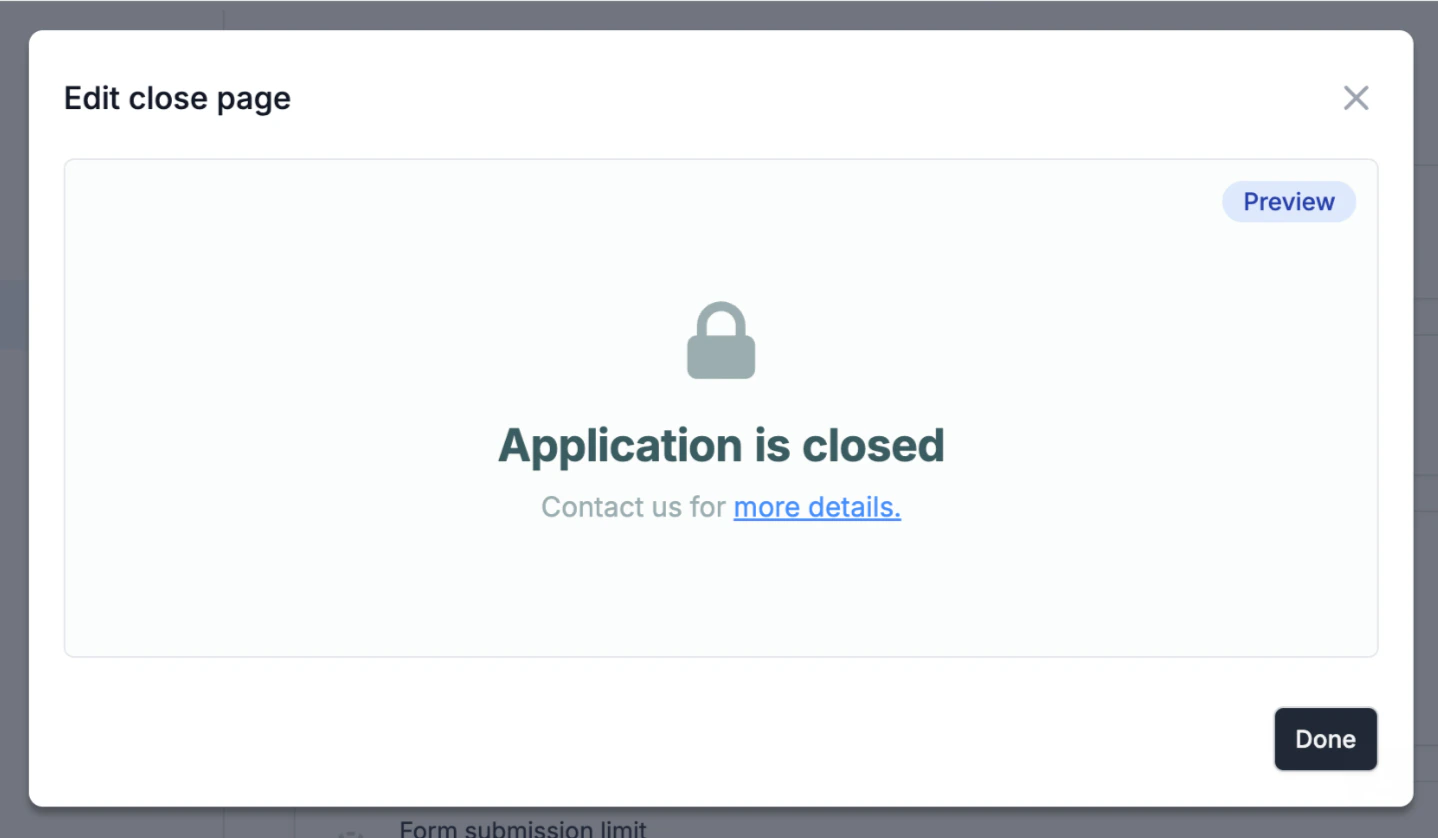Click the word Application in the heading

click(x=620, y=445)
